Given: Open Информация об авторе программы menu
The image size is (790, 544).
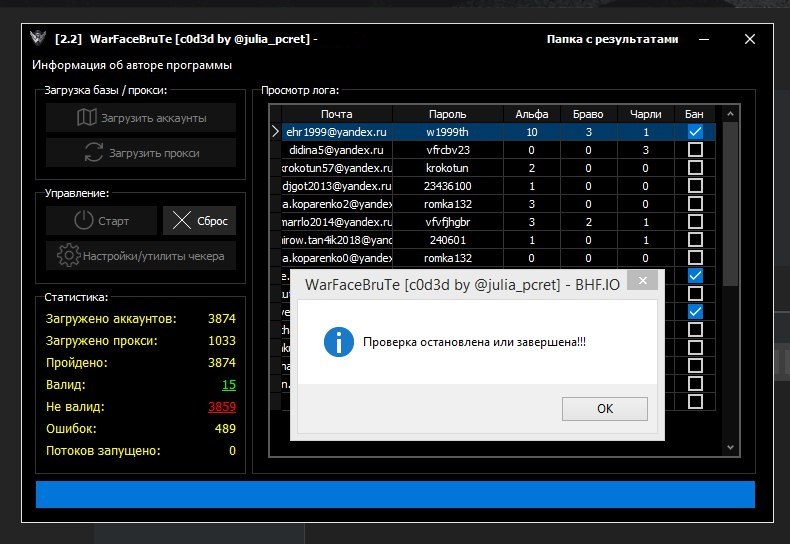Looking at the screenshot, I should (x=132, y=65).
